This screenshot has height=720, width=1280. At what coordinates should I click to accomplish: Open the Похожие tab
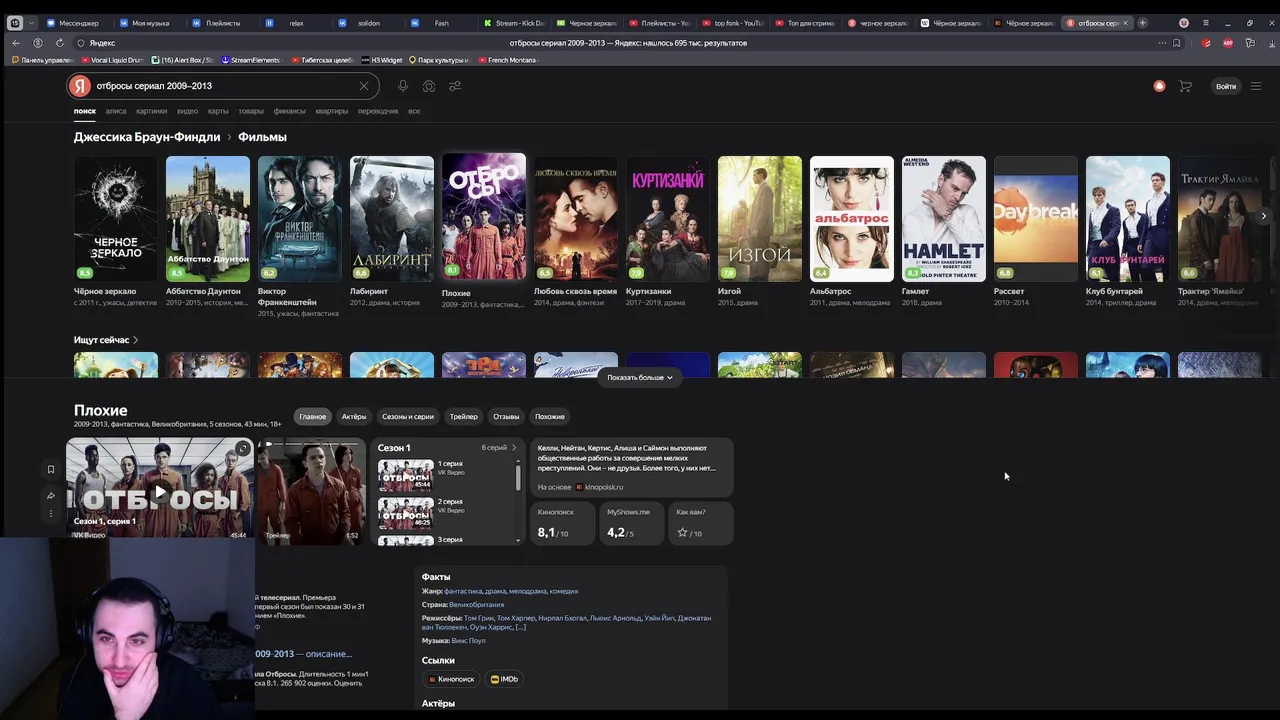(550, 416)
